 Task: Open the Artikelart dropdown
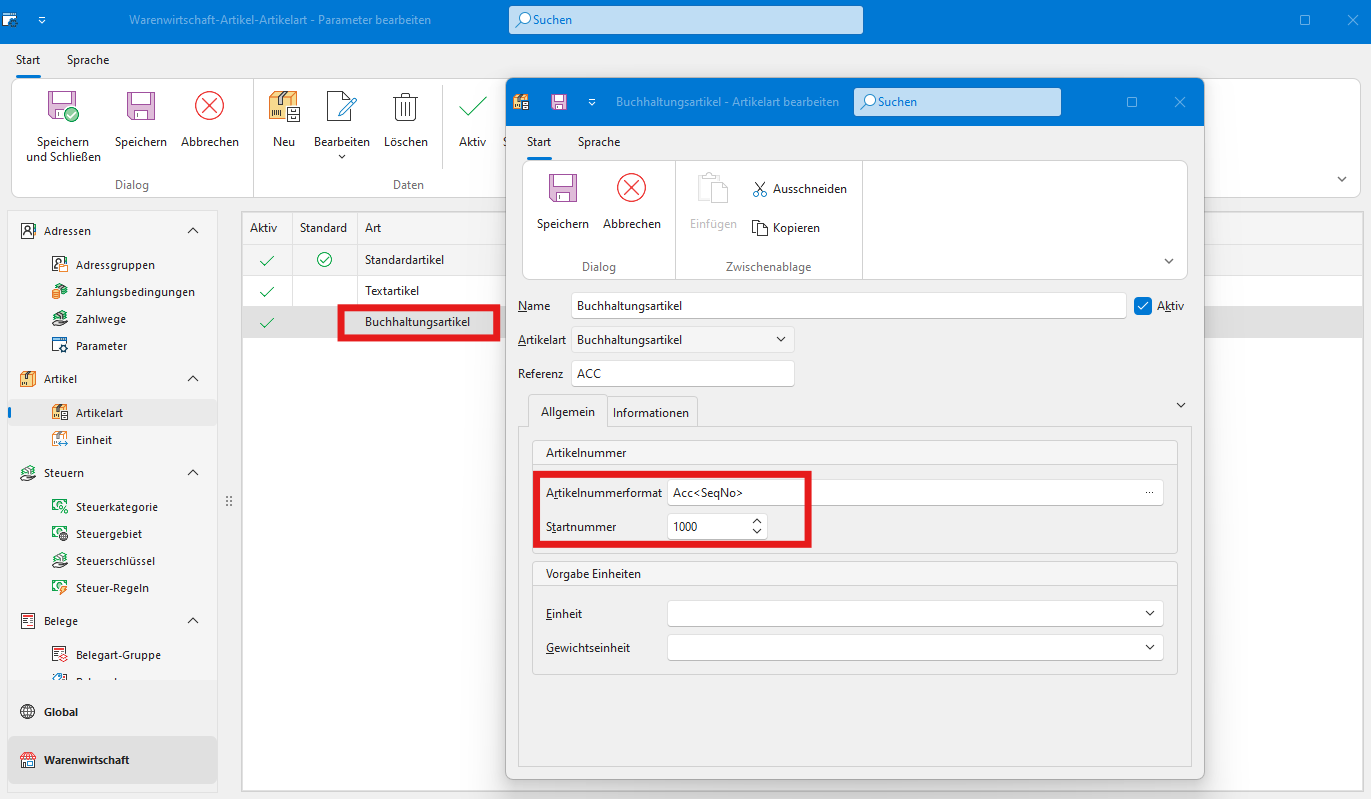781,340
